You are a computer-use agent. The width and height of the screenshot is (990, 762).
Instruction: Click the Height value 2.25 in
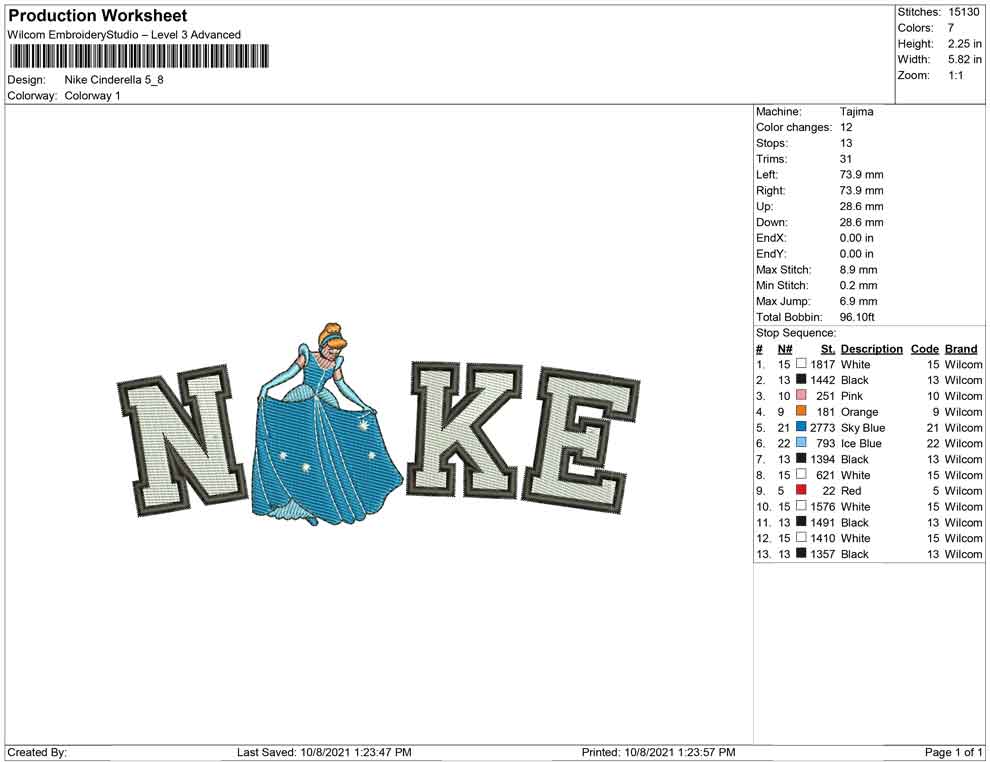coord(964,44)
